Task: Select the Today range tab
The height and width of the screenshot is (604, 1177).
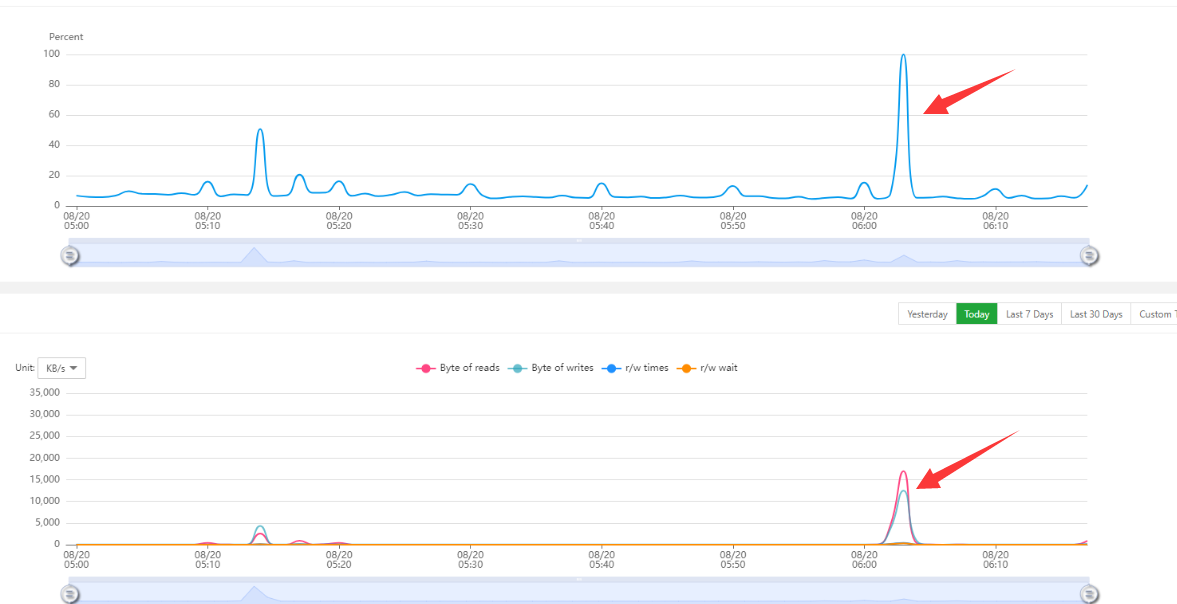Action: pos(977,314)
